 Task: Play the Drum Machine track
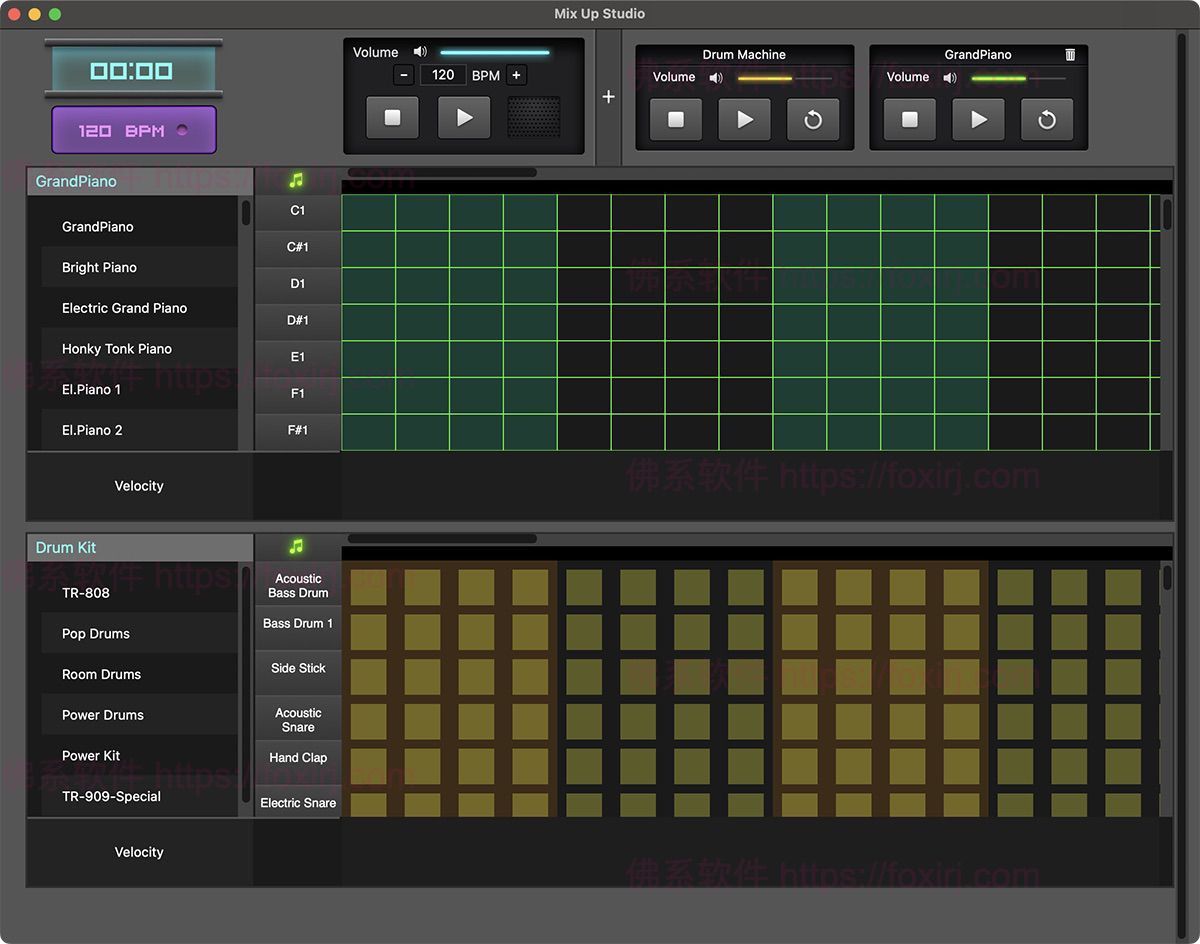745,120
